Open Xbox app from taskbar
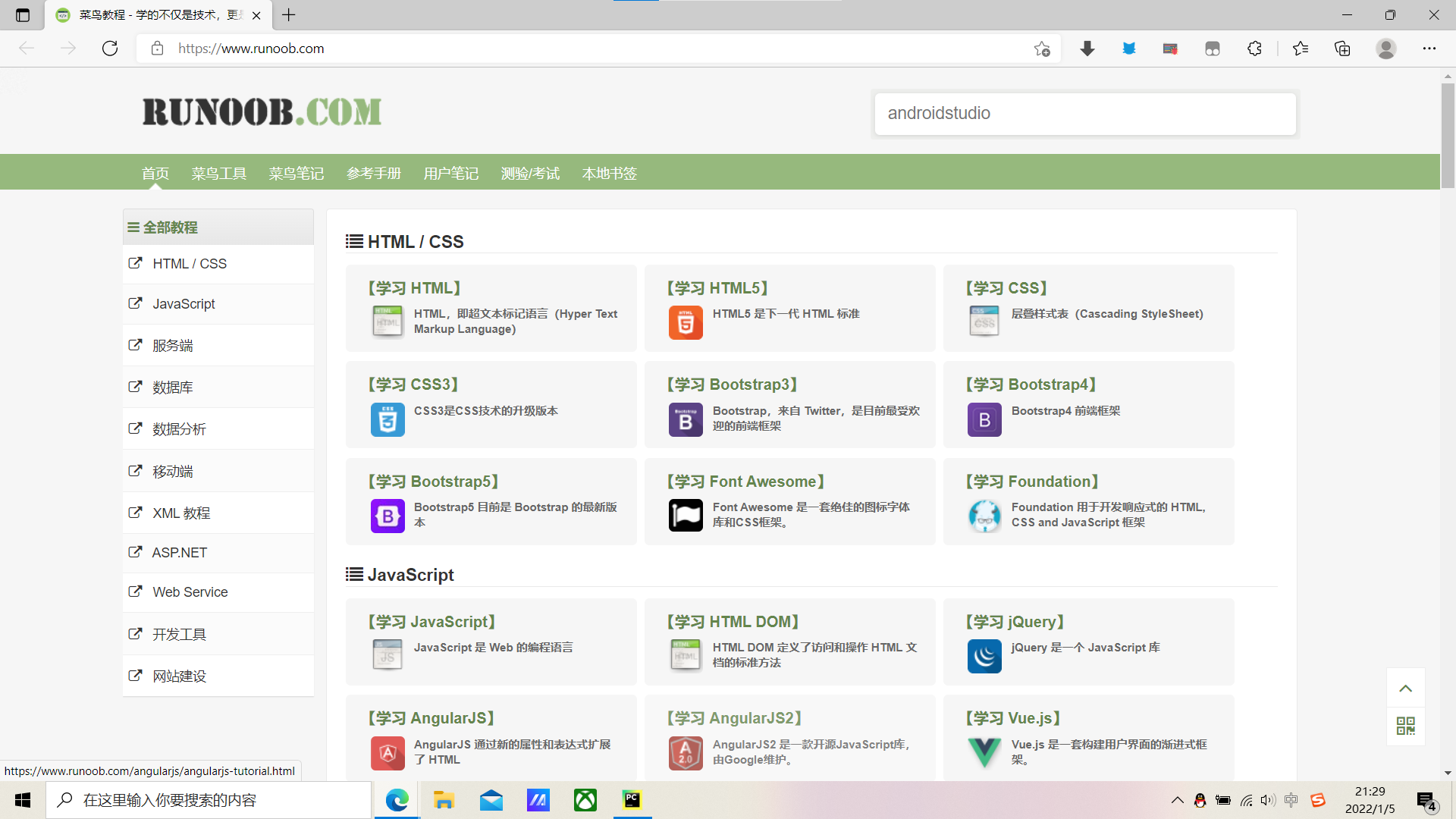Image resolution: width=1456 pixels, height=819 pixels. pos(585,800)
